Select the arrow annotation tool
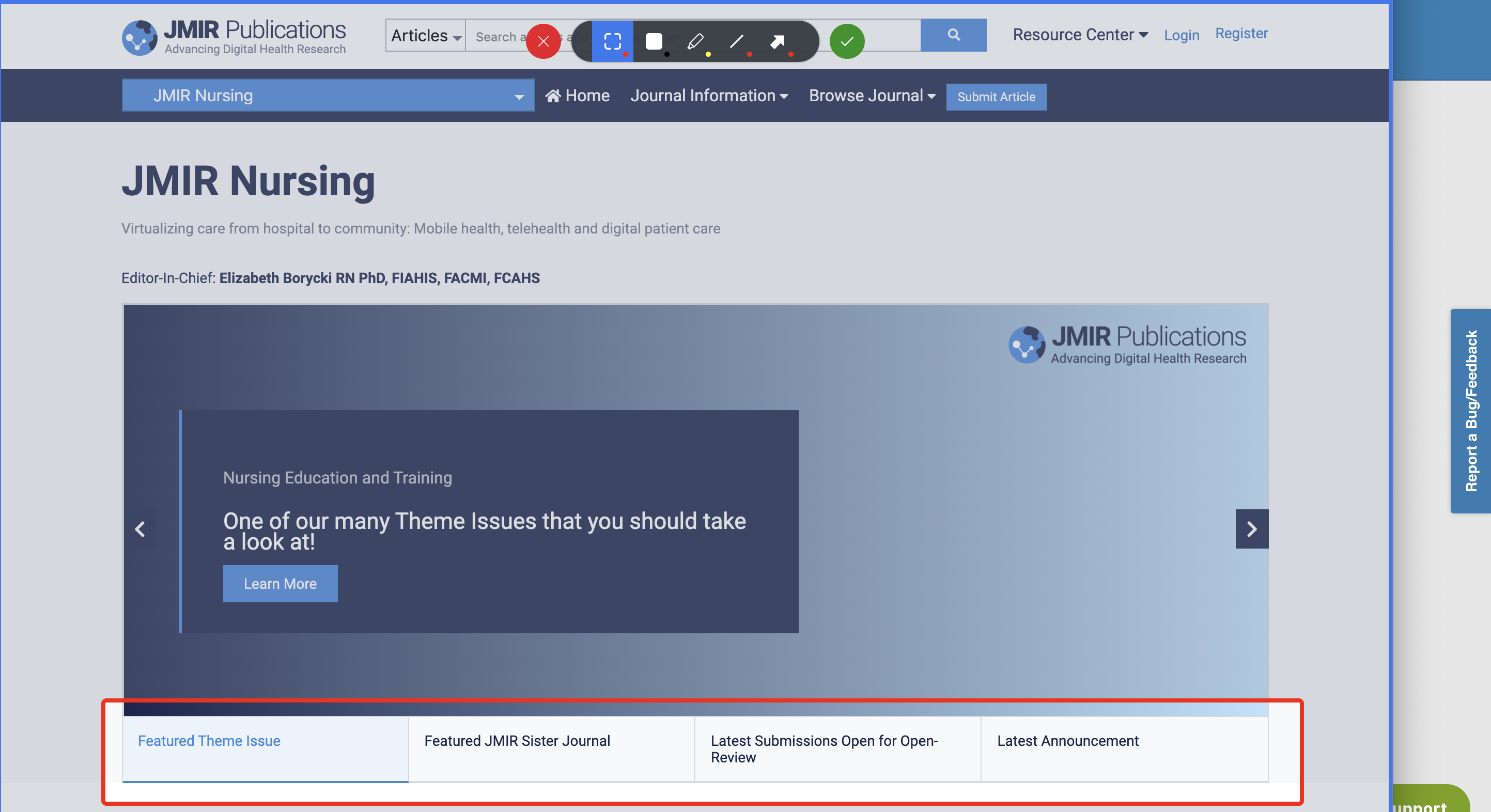 click(x=778, y=41)
